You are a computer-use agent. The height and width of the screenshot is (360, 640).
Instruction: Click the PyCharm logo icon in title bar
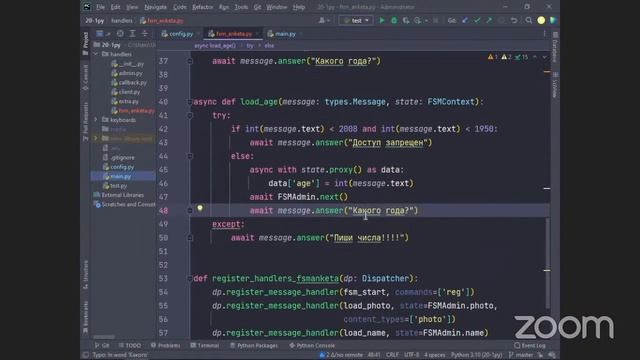coord(87,7)
